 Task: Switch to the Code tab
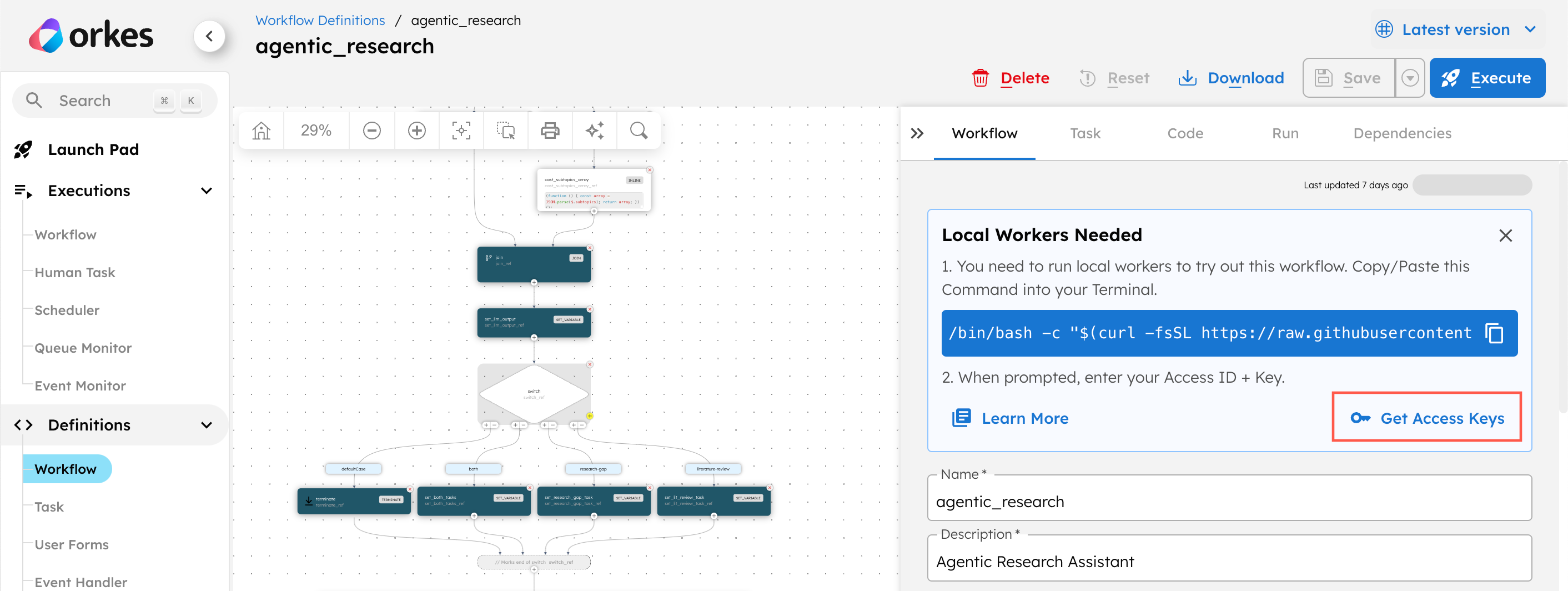click(x=1185, y=133)
